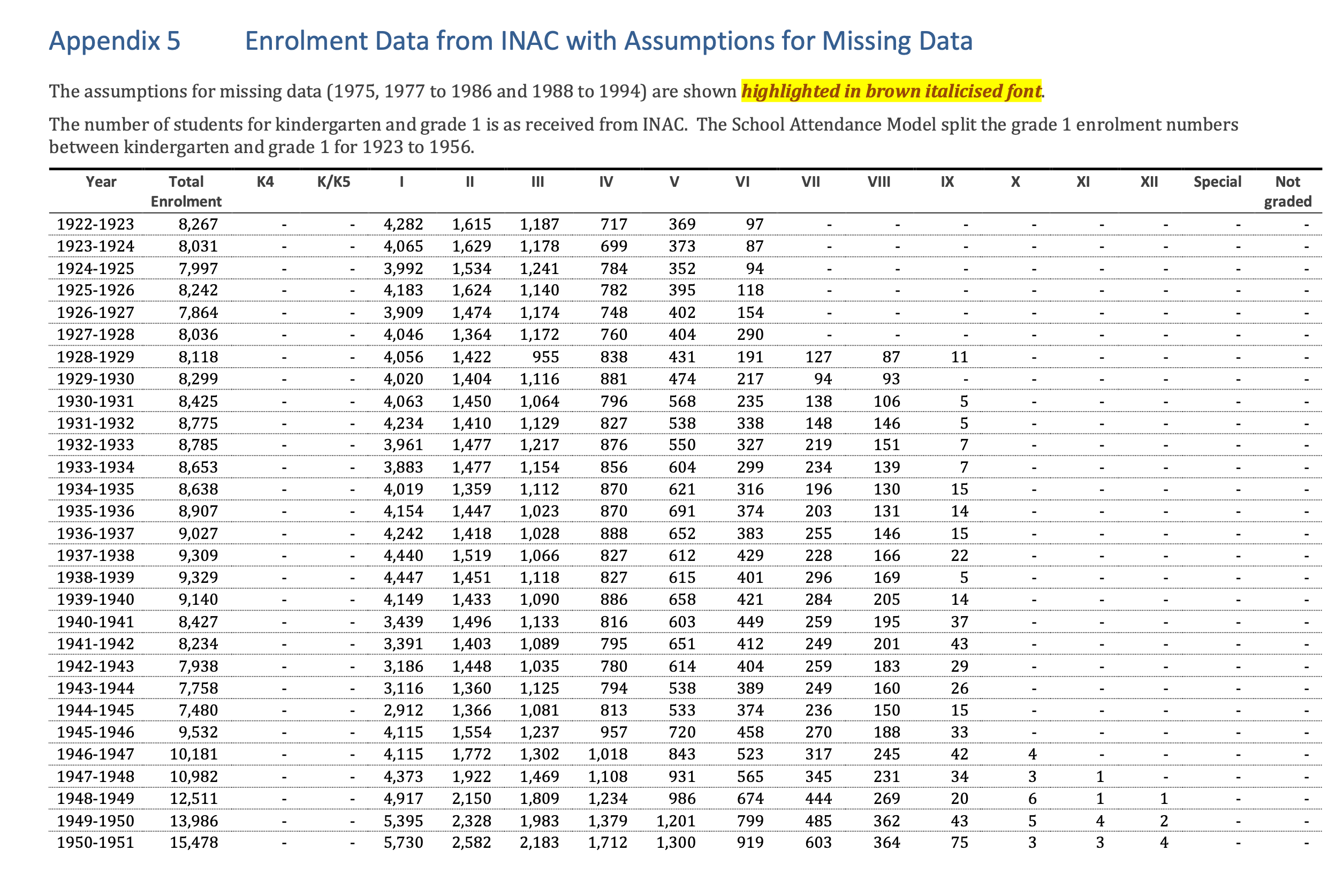Click the K4 column header
The image size is (1335, 896).
(265, 181)
